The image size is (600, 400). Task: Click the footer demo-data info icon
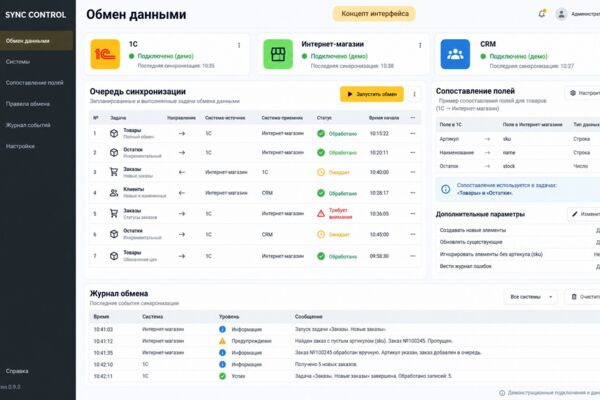[x=502, y=393]
